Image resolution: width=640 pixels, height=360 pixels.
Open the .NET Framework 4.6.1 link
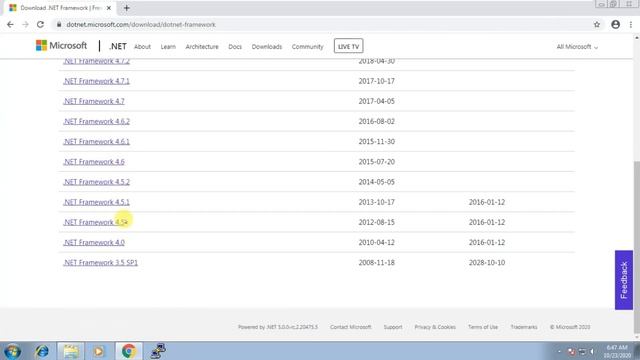click(x=96, y=141)
